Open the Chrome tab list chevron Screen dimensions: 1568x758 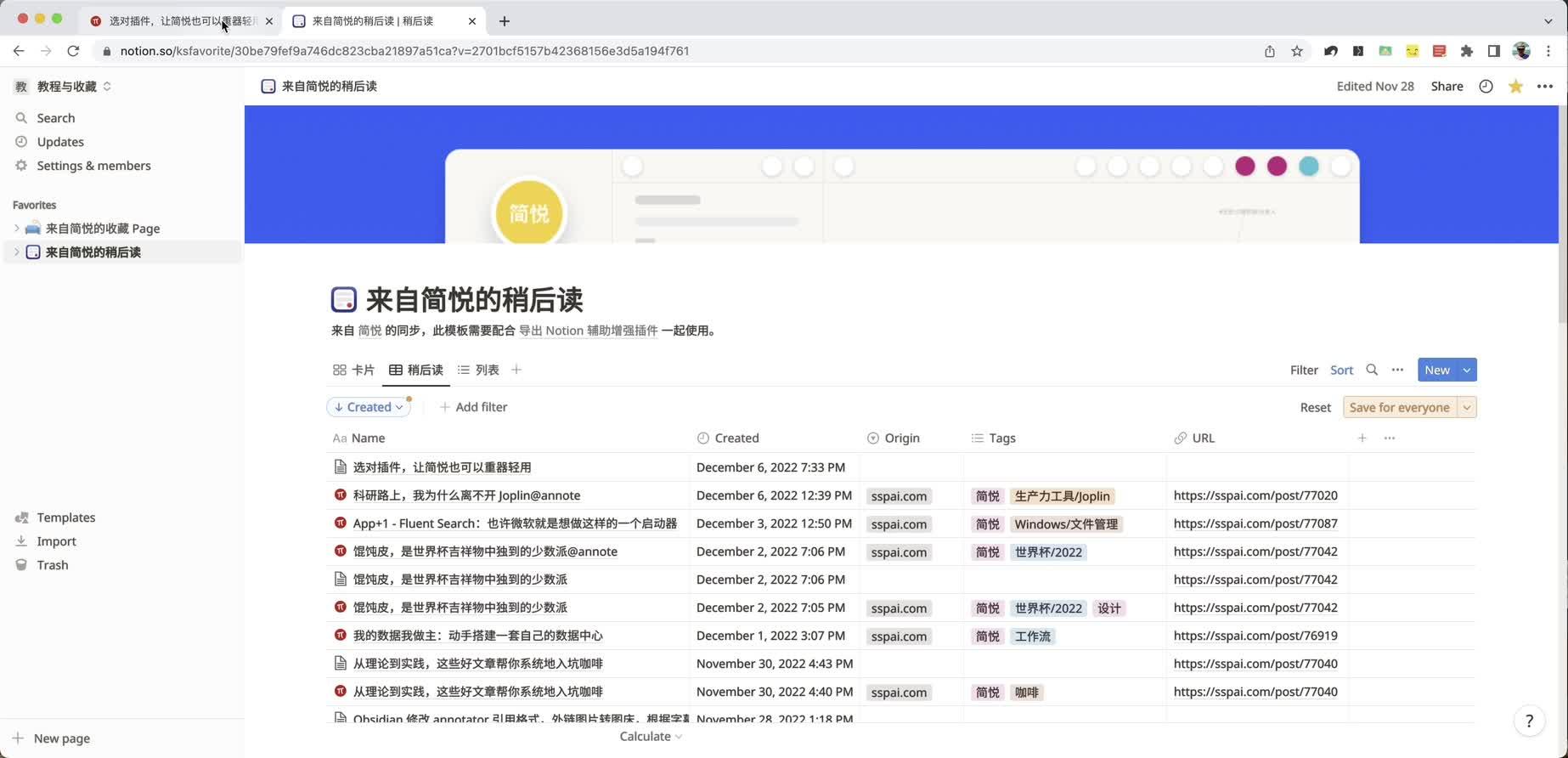[x=1548, y=20]
